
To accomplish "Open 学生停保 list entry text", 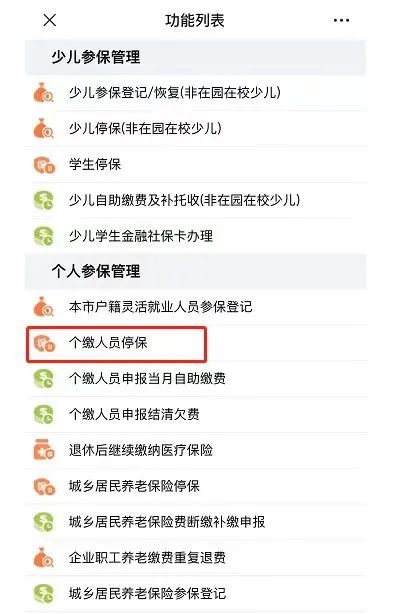I will pos(95,164).
